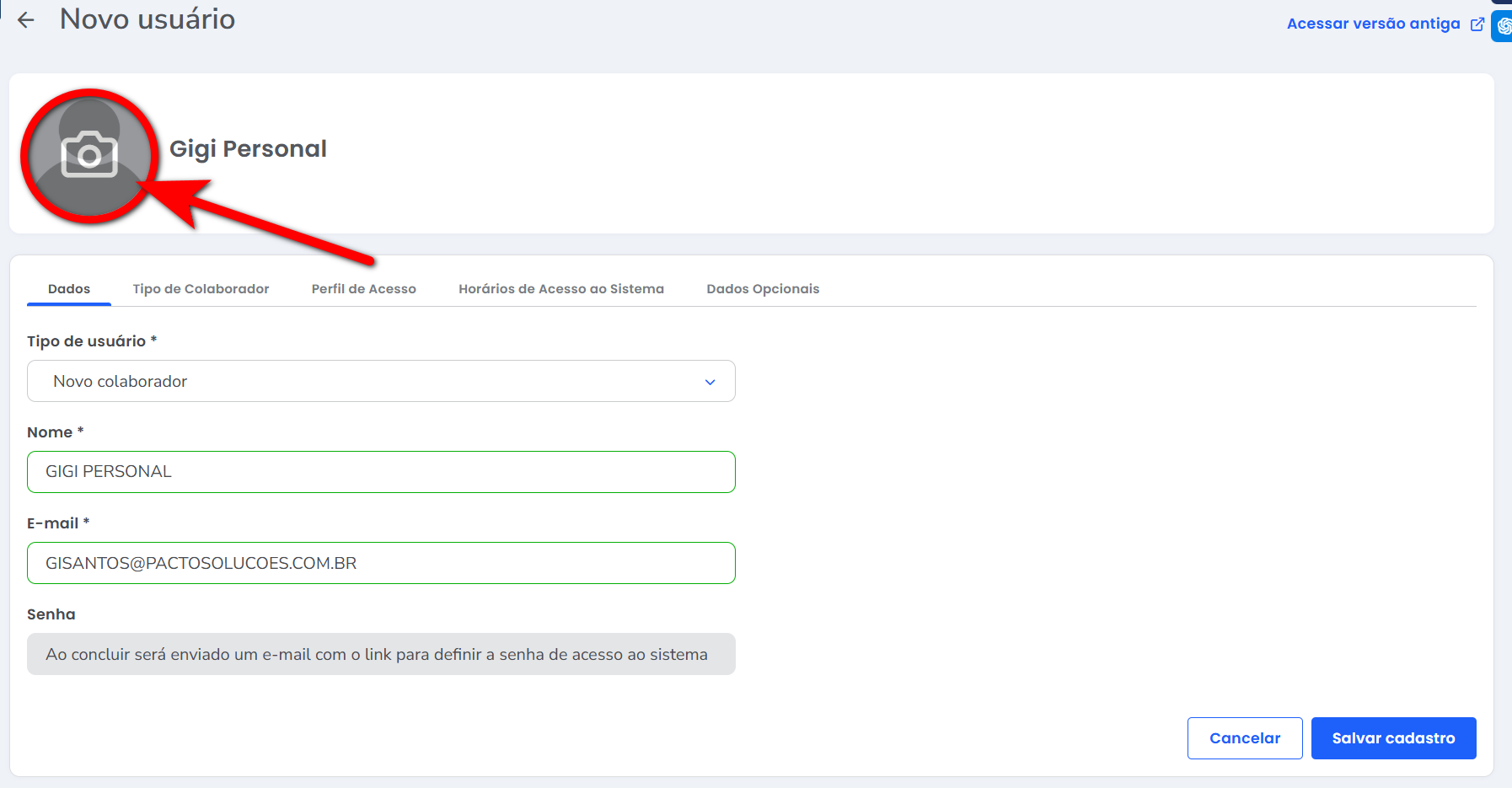1512x788 pixels.
Task: Click the Tipo de usuário field label
Action: click(86, 341)
